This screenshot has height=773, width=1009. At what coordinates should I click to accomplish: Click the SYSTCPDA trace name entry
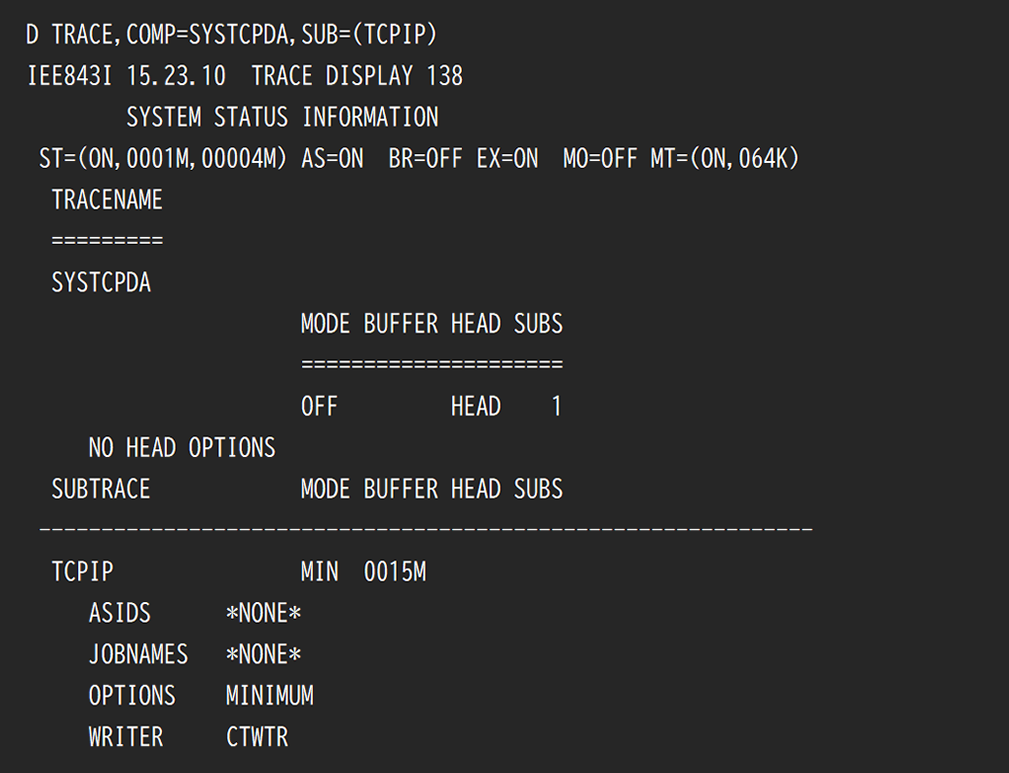(101, 283)
